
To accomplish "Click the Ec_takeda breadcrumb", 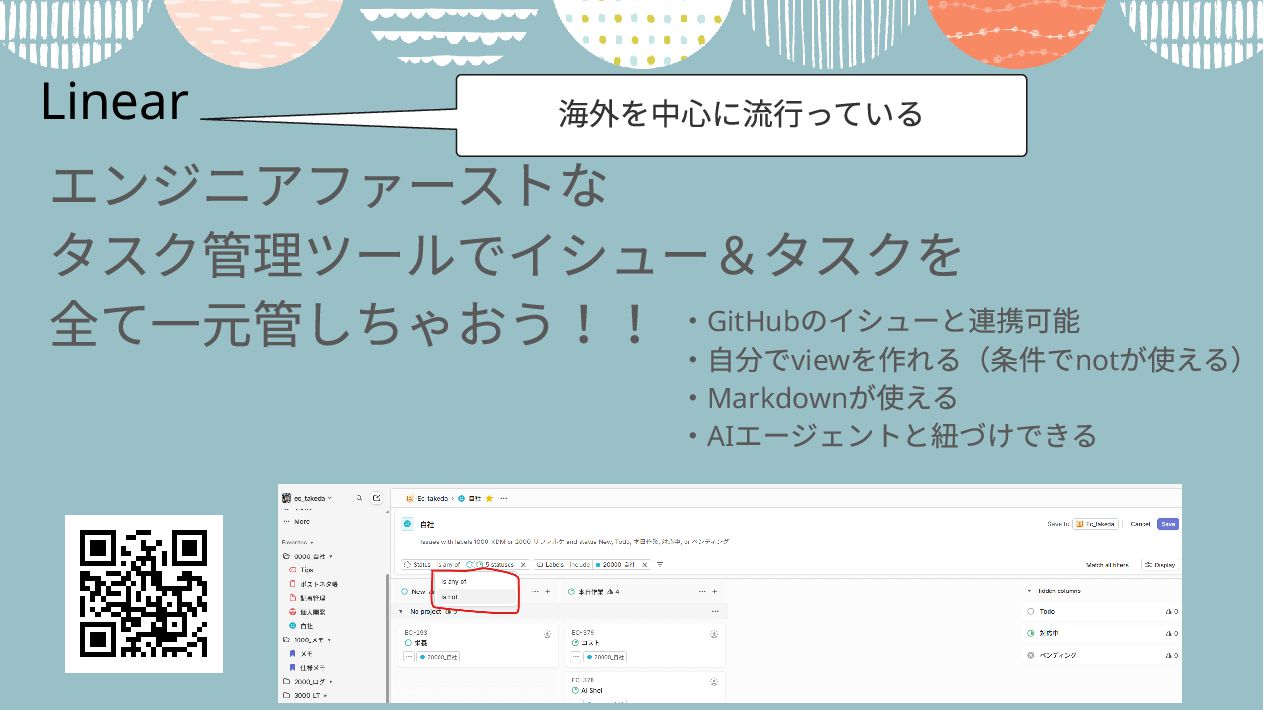I will [x=428, y=498].
